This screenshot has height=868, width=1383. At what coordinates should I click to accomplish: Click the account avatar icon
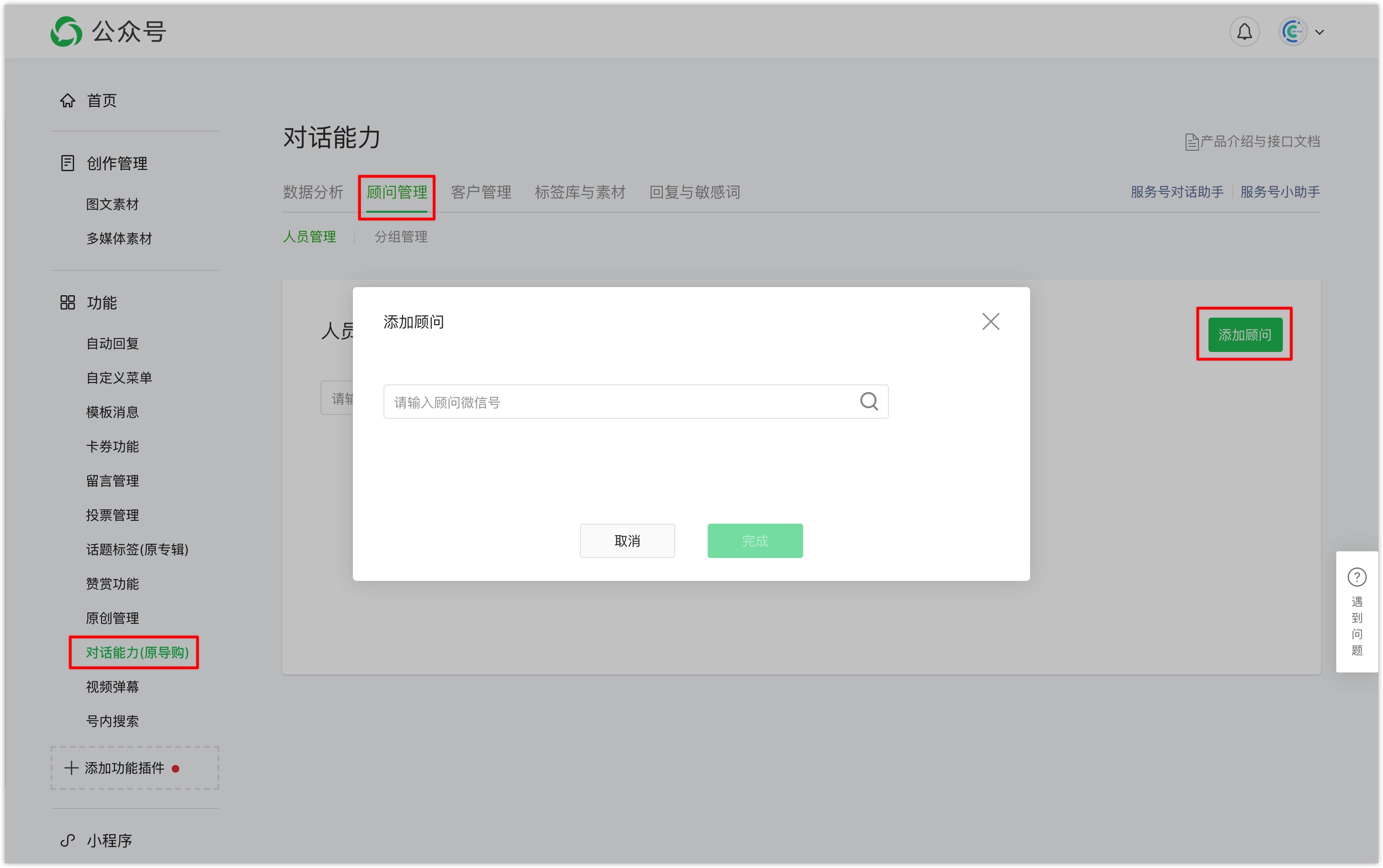[1292, 32]
